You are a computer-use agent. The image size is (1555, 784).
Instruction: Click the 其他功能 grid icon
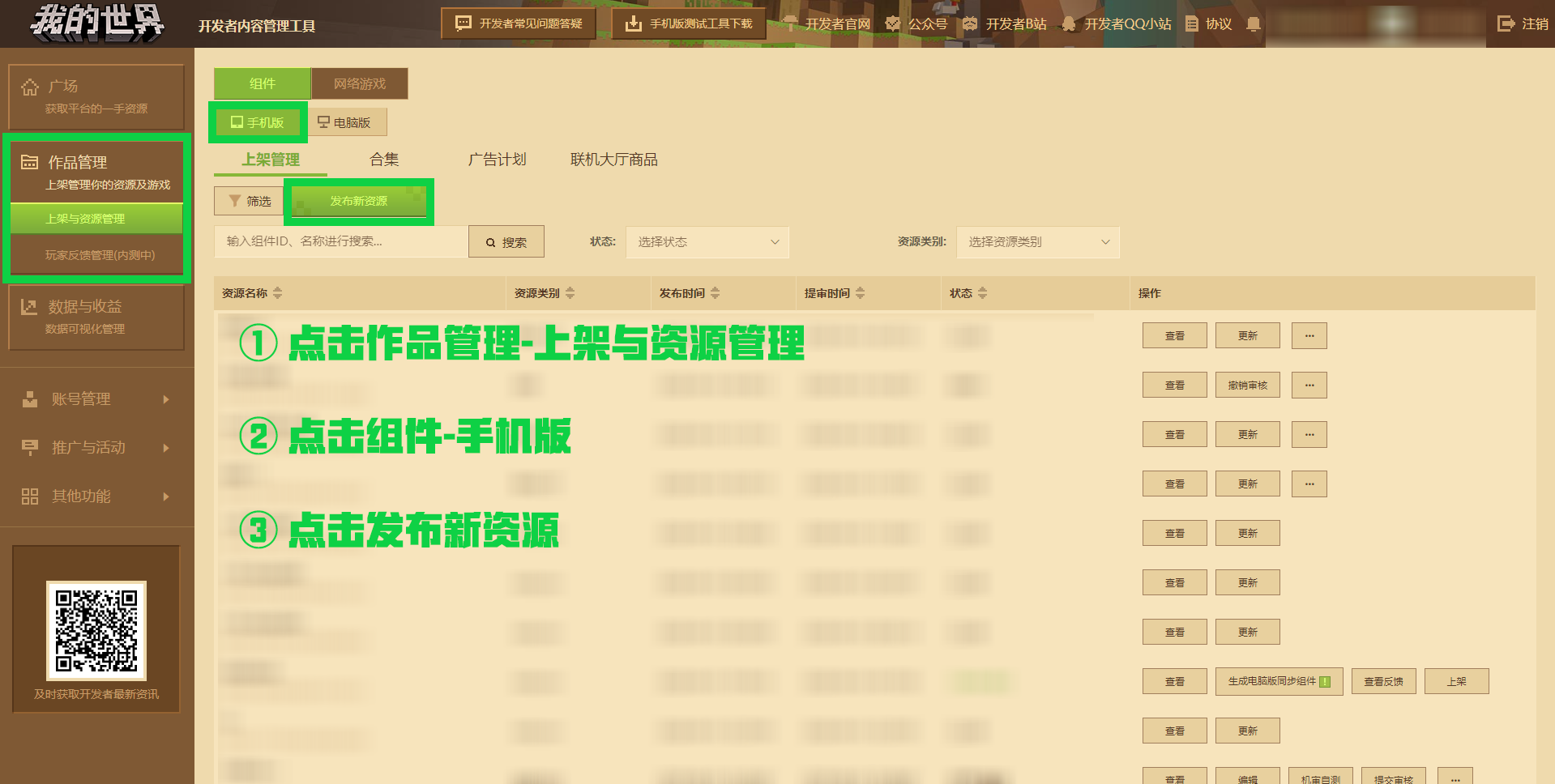point(30,496)
